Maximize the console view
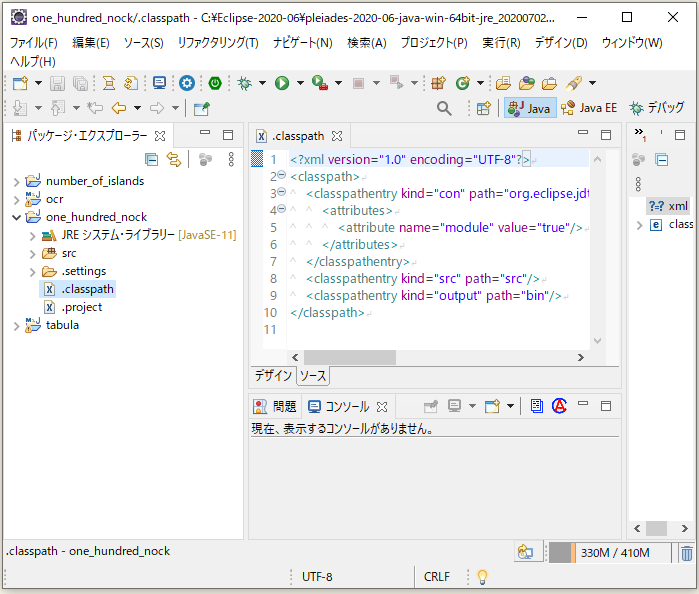Screen dimensions: 699x594 (x=606, y=406)
